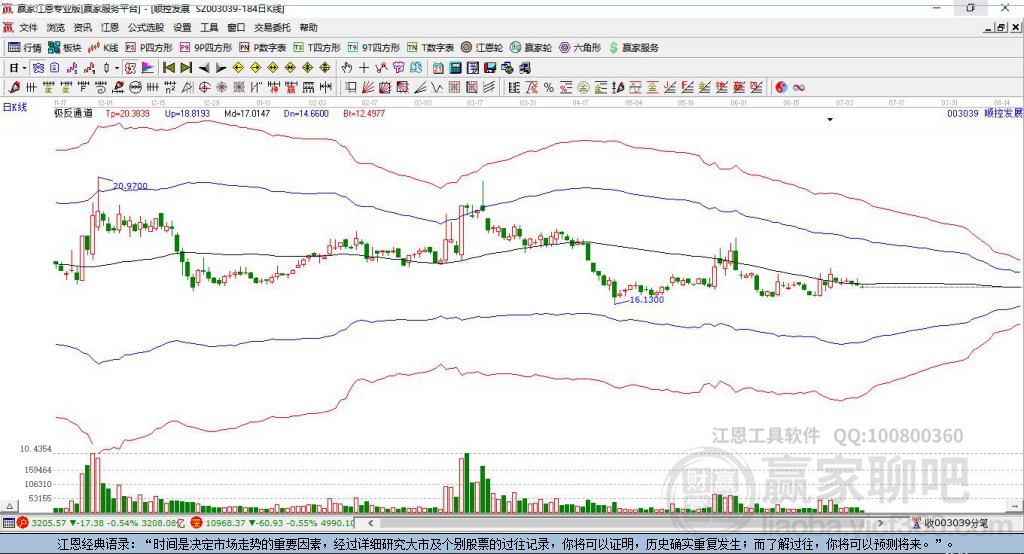
Task: Open the 江恩 menu
Action: click(110, 27)
